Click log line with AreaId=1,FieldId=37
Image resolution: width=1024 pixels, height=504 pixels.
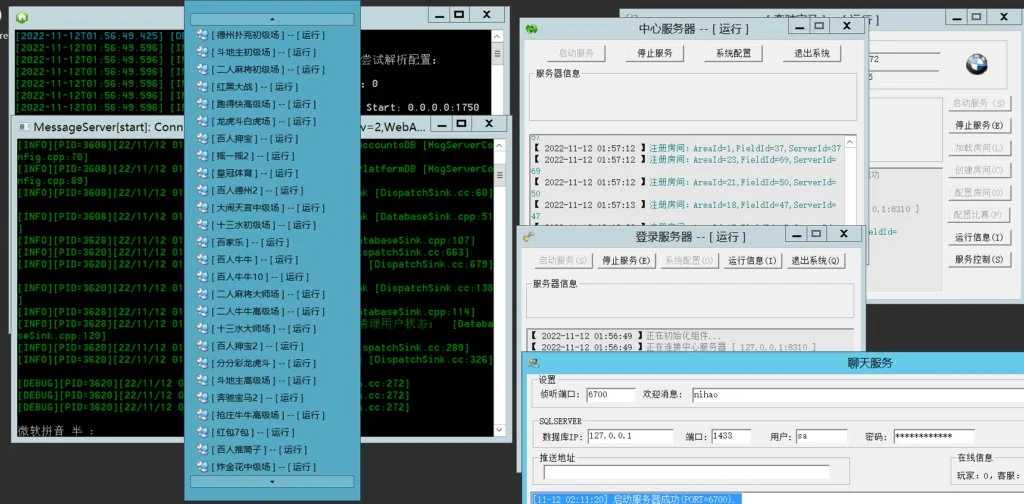click(686, 149)
